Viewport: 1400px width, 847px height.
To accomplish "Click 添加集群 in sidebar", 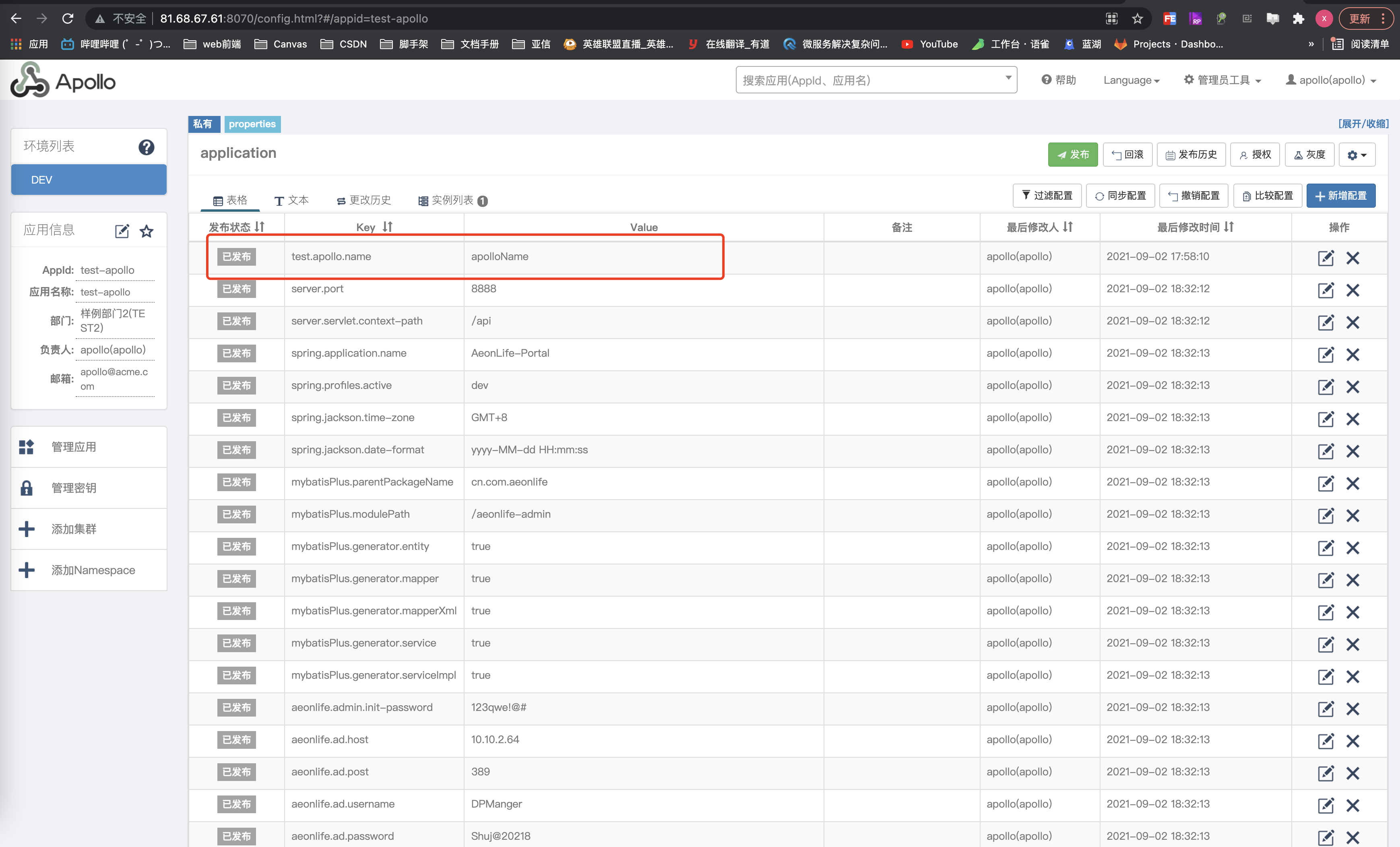I will [x=89, y=529].
